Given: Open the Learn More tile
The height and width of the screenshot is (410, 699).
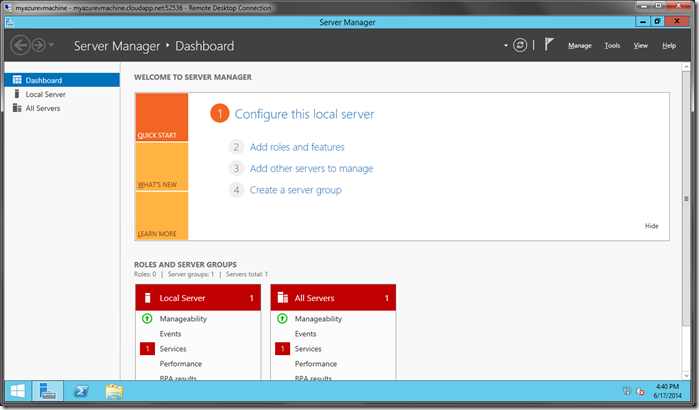Looking at the screenshot, I should 162,216.
